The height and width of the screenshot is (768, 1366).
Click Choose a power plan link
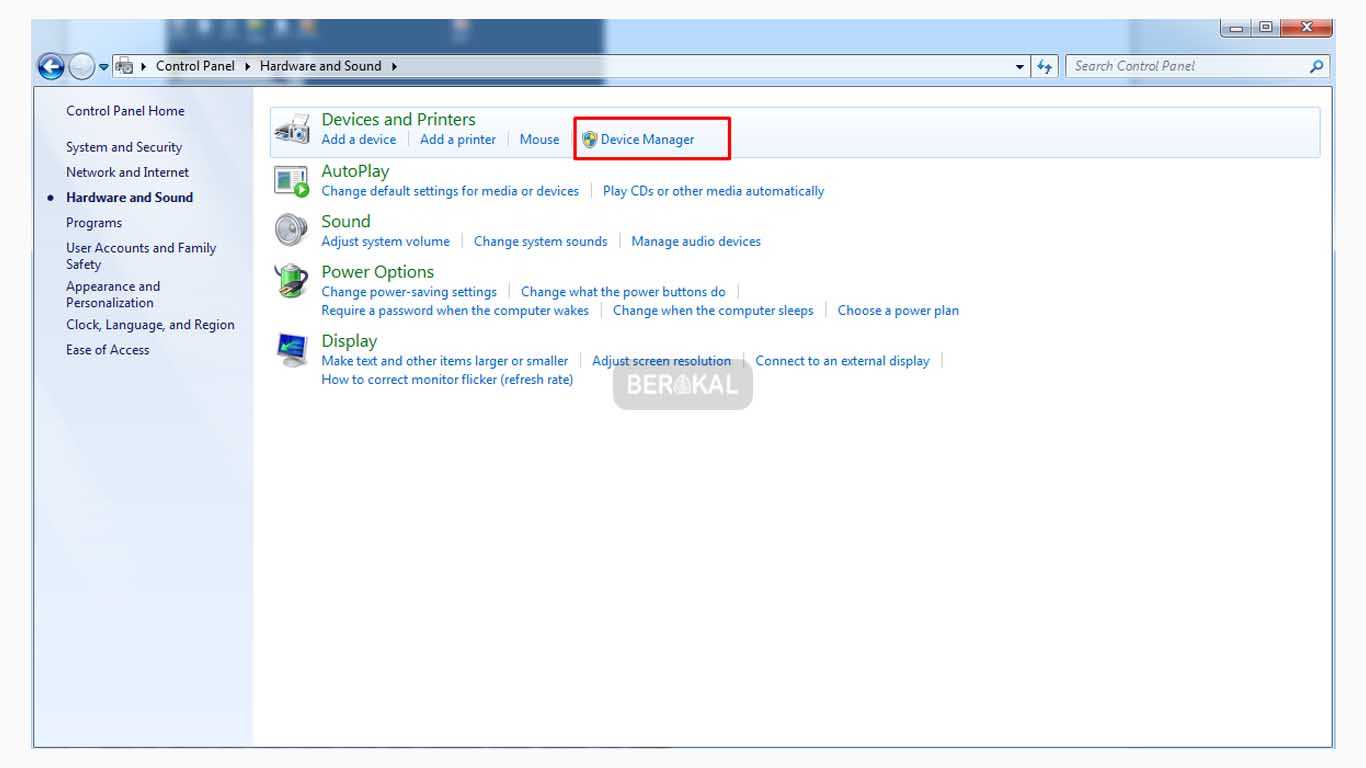pos(898,311)
